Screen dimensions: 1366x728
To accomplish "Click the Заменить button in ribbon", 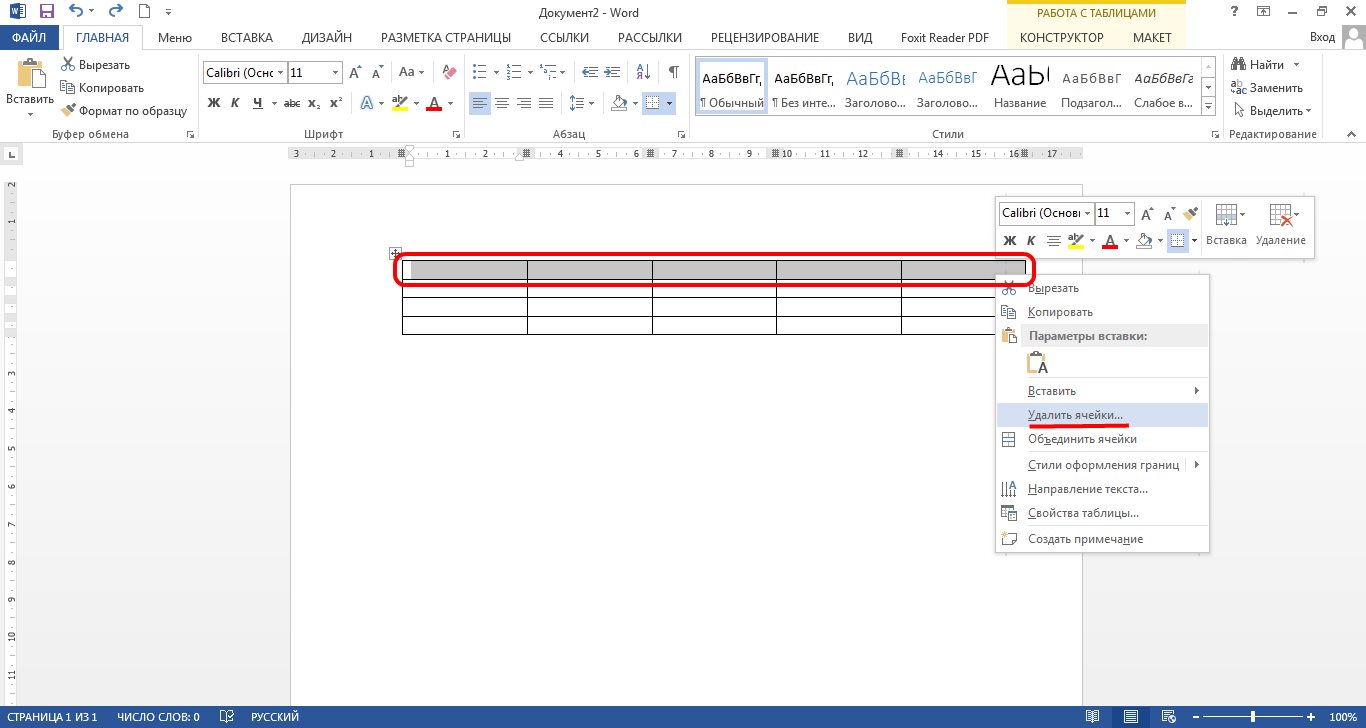I will pyautogui.click(x=1268, y=88).
